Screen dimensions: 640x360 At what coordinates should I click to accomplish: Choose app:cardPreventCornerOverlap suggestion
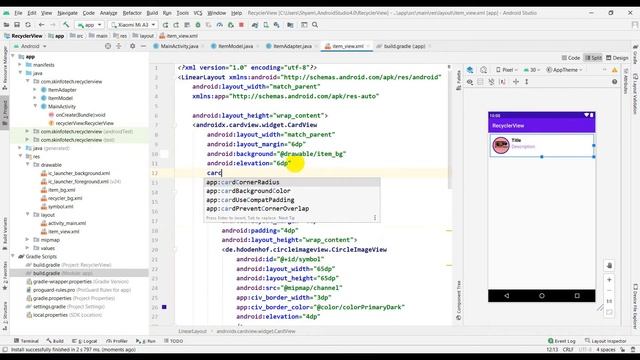(292, 209)
